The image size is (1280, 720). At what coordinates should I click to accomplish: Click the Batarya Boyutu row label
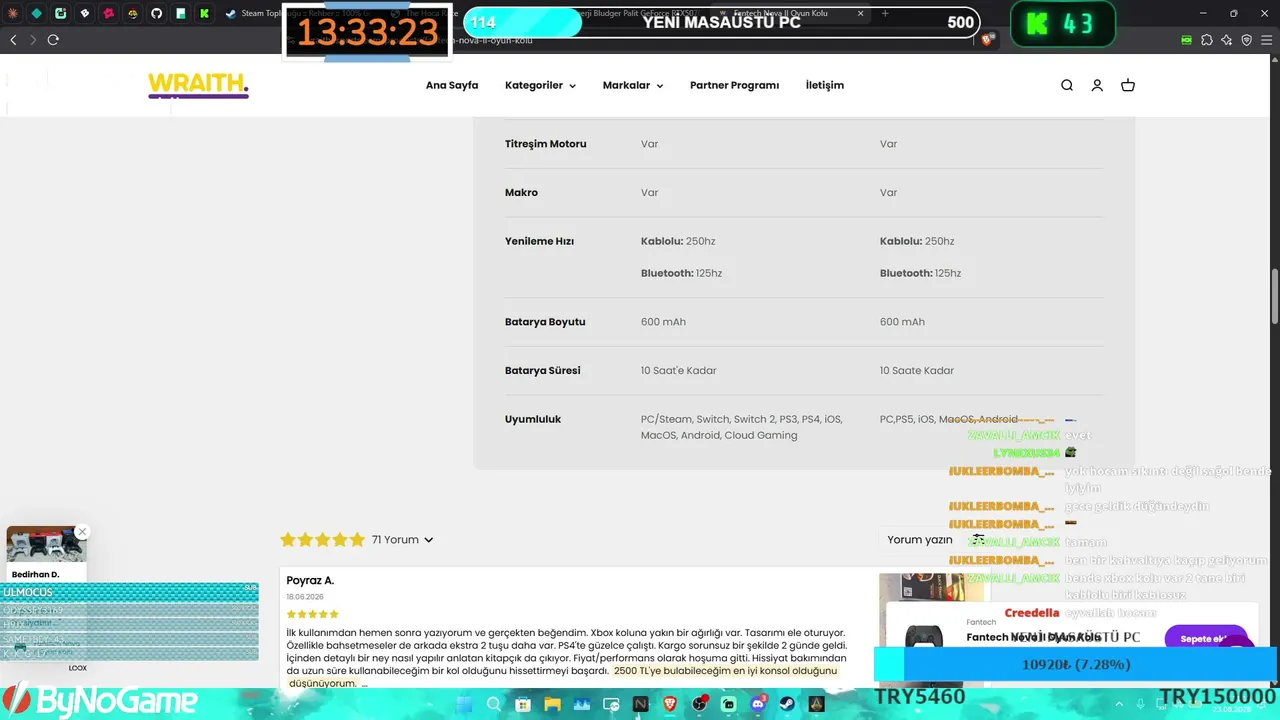click(545, 322)
